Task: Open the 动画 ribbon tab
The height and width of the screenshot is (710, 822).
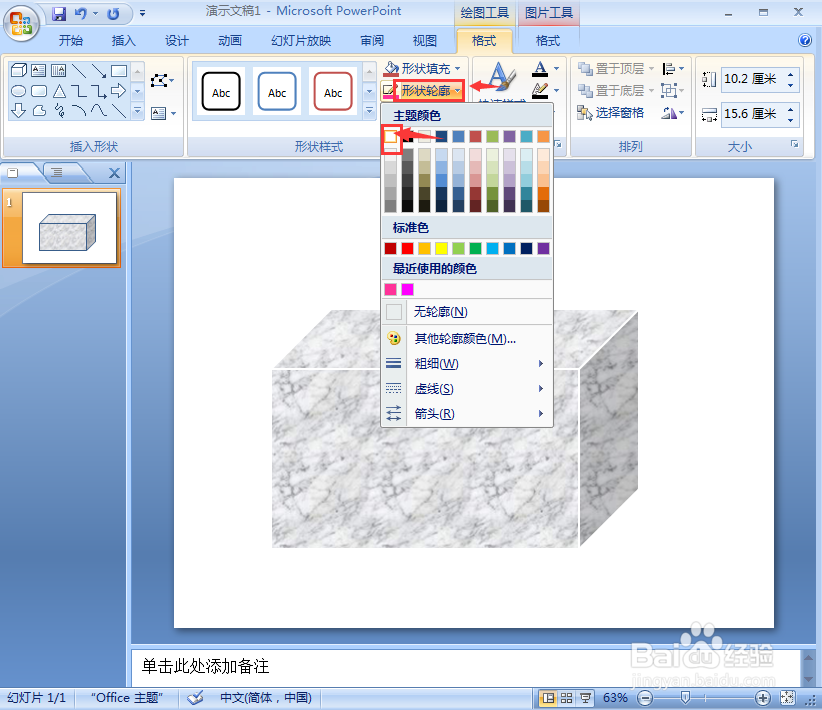Action: [230, 41]
